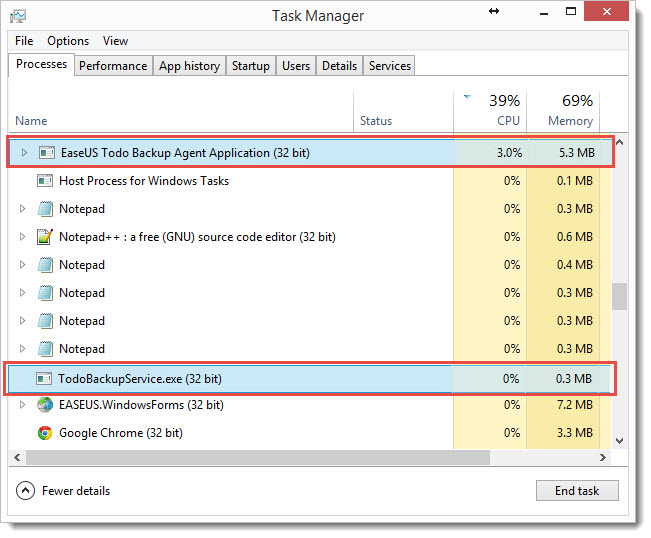Select the Google Chrome (32 bit) row text
The image size is (651, 538).
click(121, 433)
